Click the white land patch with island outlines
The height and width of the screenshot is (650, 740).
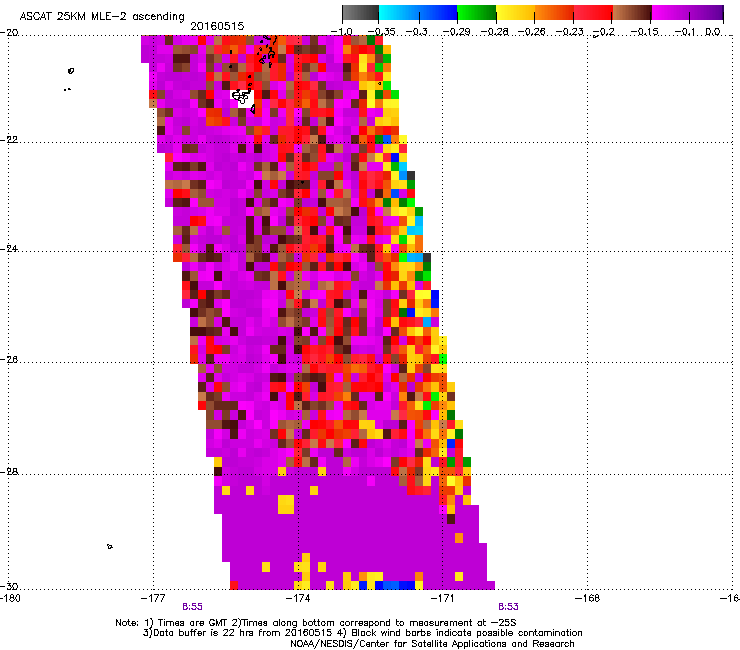pos(242,99)
